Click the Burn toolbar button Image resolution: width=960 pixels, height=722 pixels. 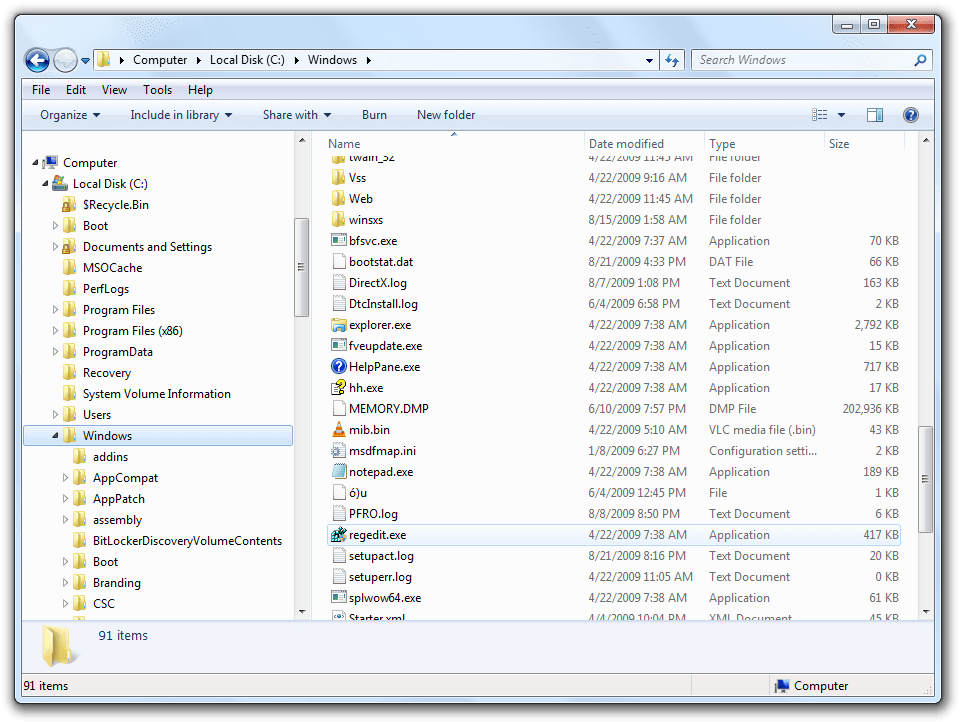(374, 114)
